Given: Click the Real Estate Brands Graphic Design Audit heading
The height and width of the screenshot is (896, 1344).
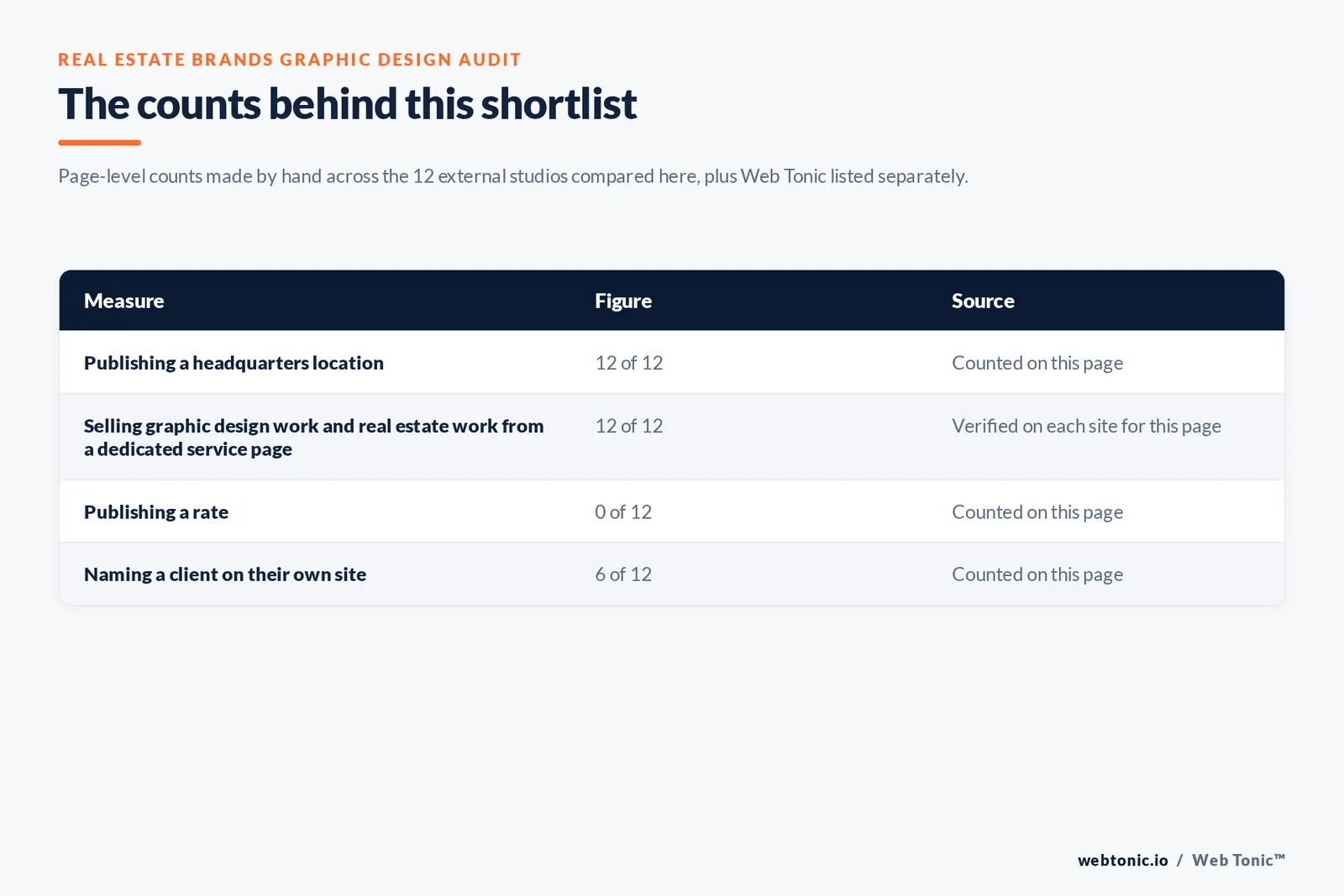Looking at the screenshot, I should tap(290, 60).
